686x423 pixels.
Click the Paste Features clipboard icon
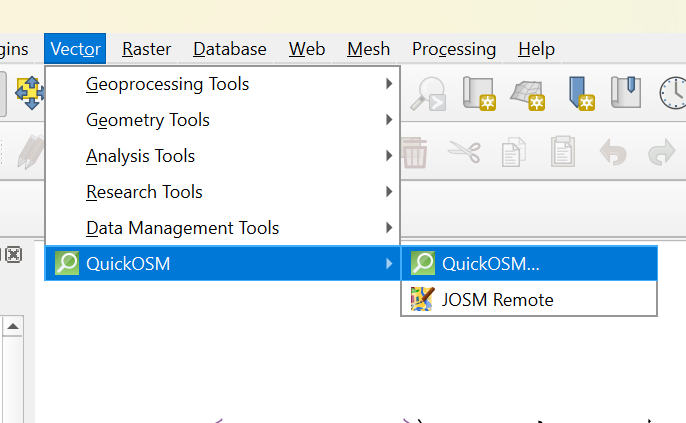(x=563, y=151)
